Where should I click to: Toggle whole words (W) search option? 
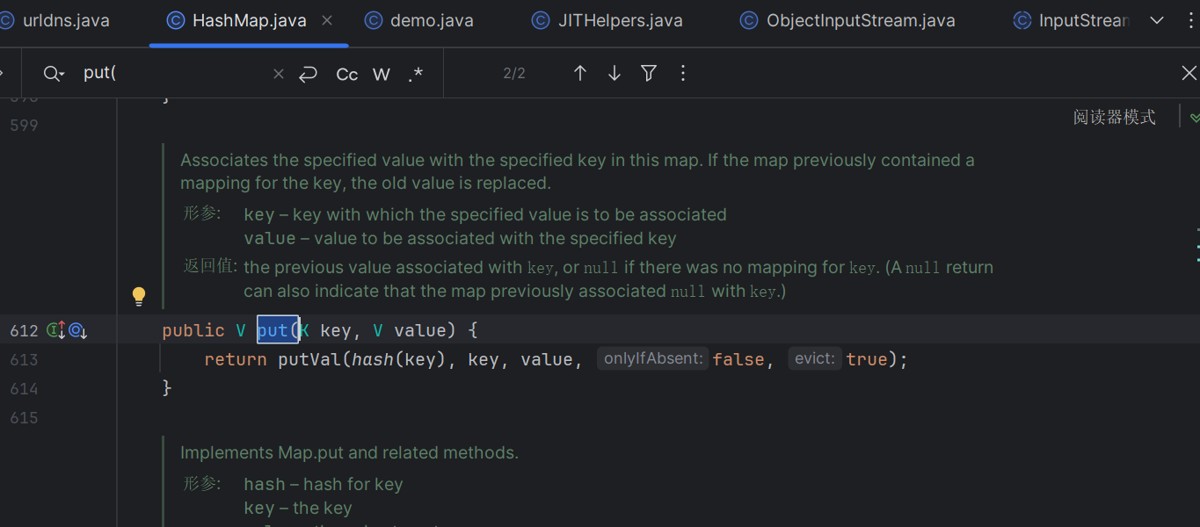point(381,74)
